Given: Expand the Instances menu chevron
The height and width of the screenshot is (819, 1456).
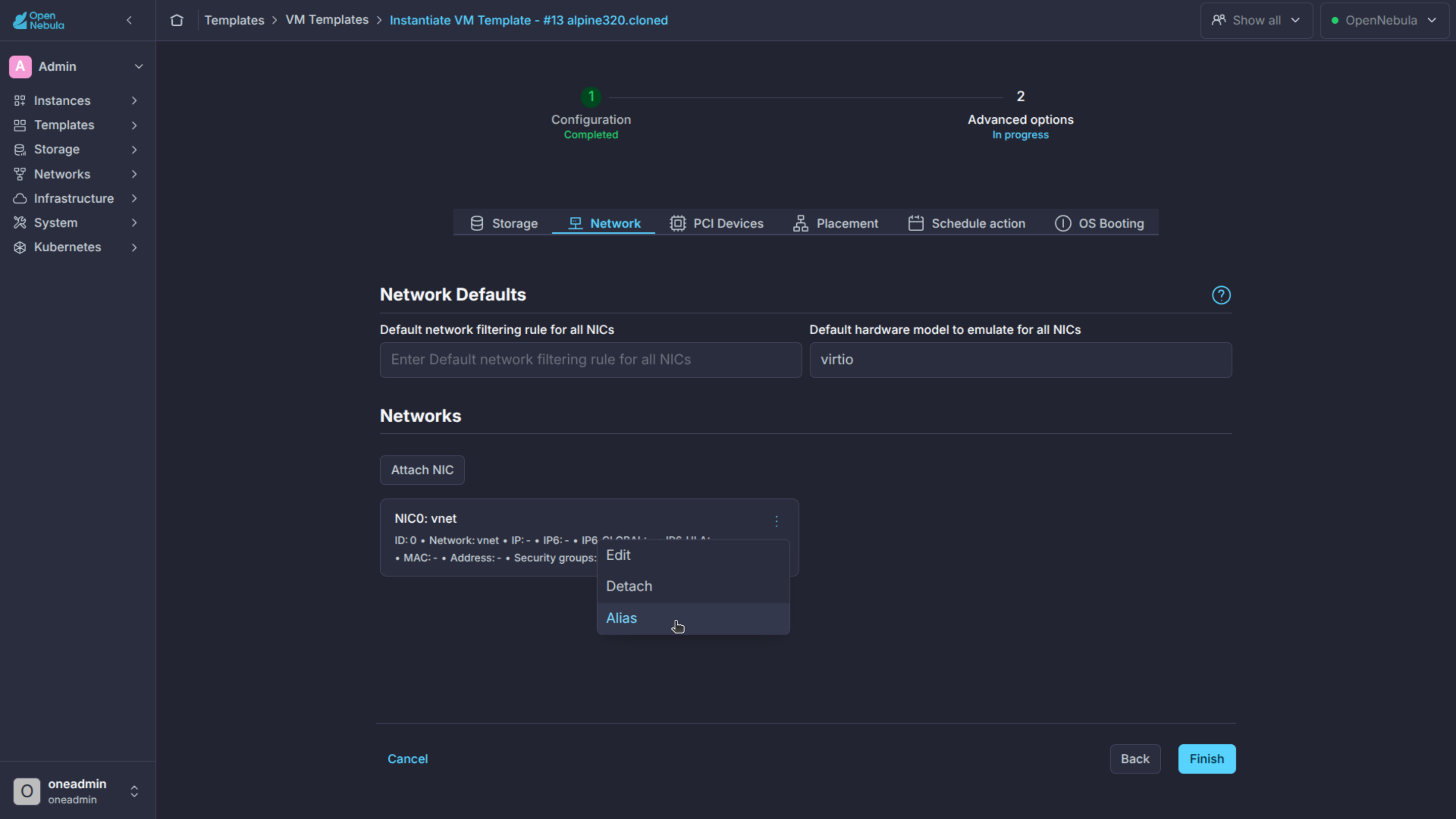Looking at the screenshot, I should click(x=134, y=101).
